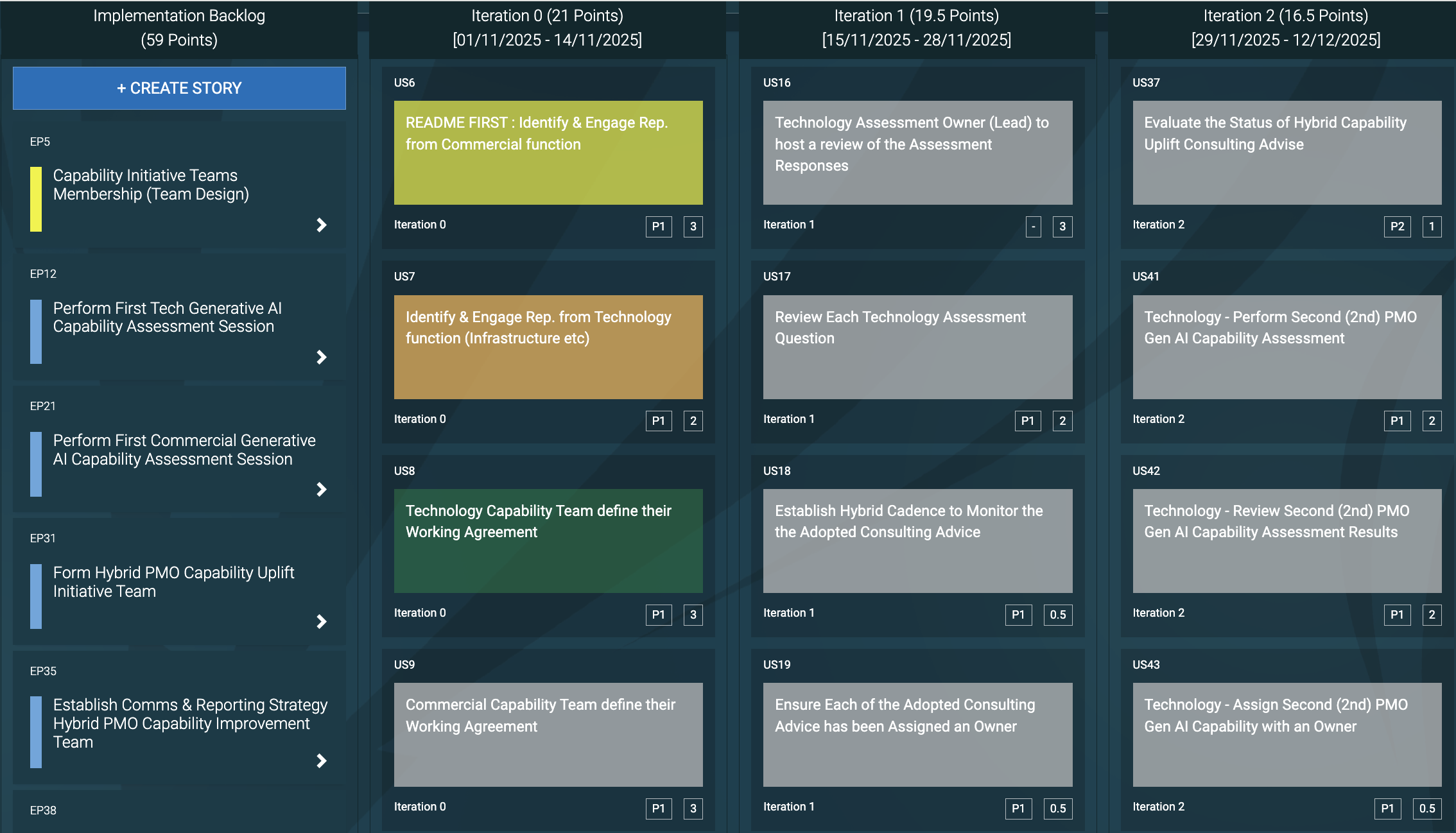This screenshot has height=833, width=1456.
Task: Open Technology Capability Team Working Agreement card
Action: [x=548, y=540]
